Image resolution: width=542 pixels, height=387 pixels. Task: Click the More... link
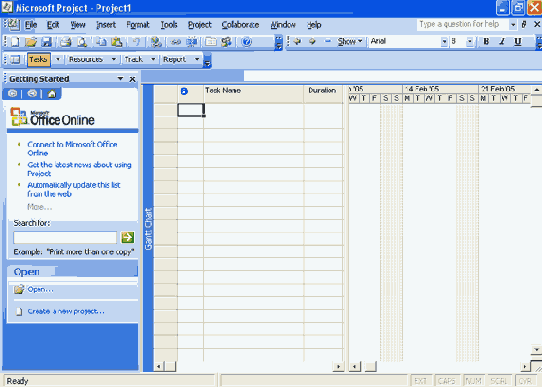39,207
